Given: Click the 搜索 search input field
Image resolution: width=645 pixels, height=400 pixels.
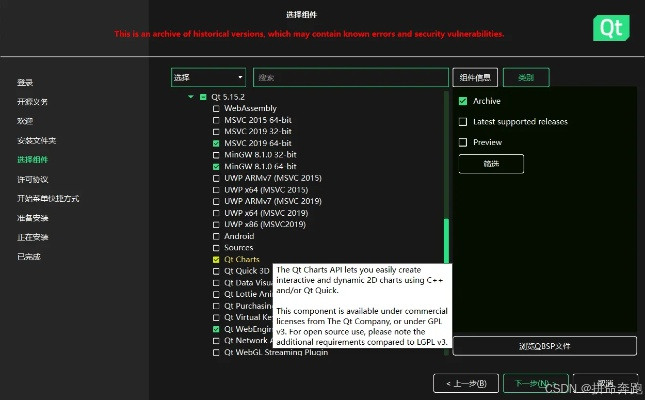Looking at the screenshot, I should pos(349,77).
